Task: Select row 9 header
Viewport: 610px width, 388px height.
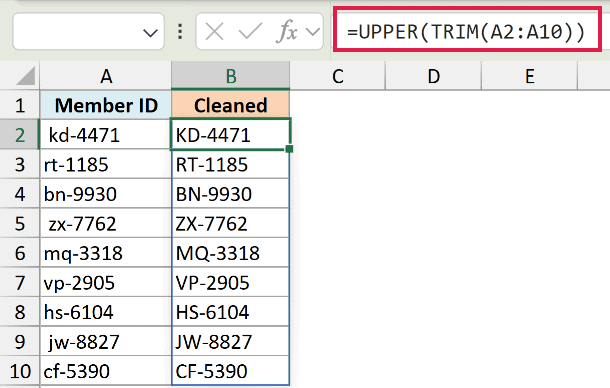Action: 20,342
